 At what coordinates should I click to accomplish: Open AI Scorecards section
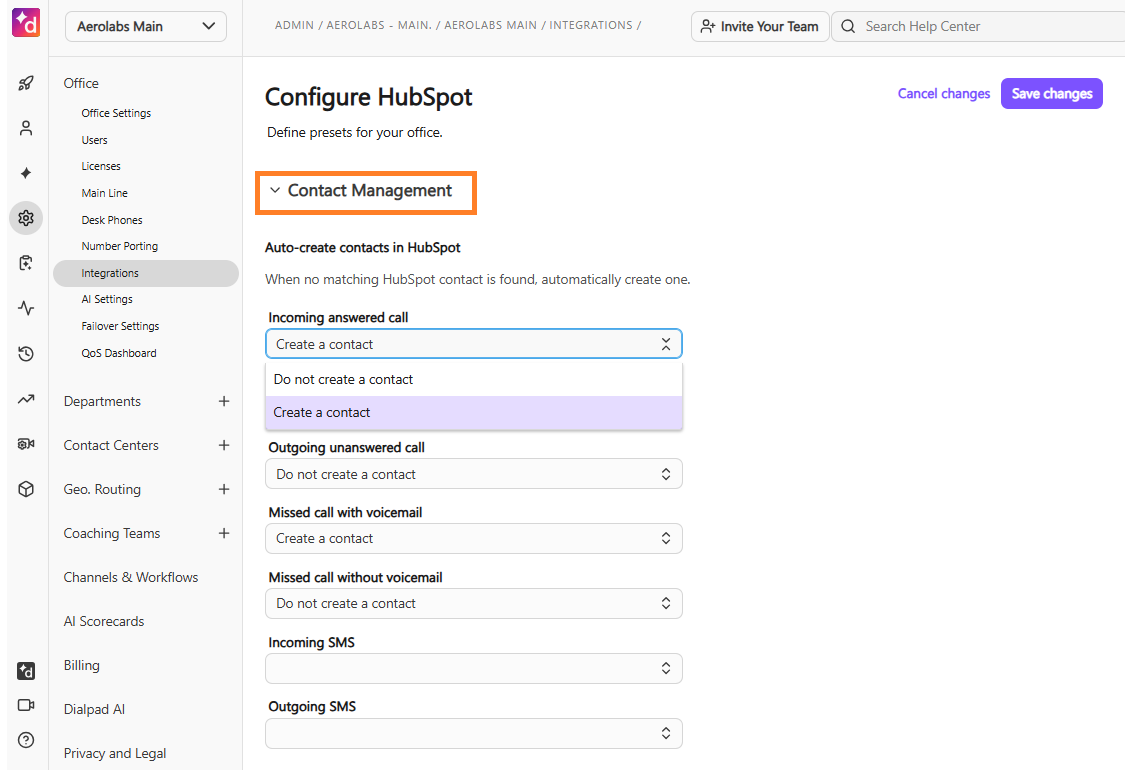tap(104, 621)
